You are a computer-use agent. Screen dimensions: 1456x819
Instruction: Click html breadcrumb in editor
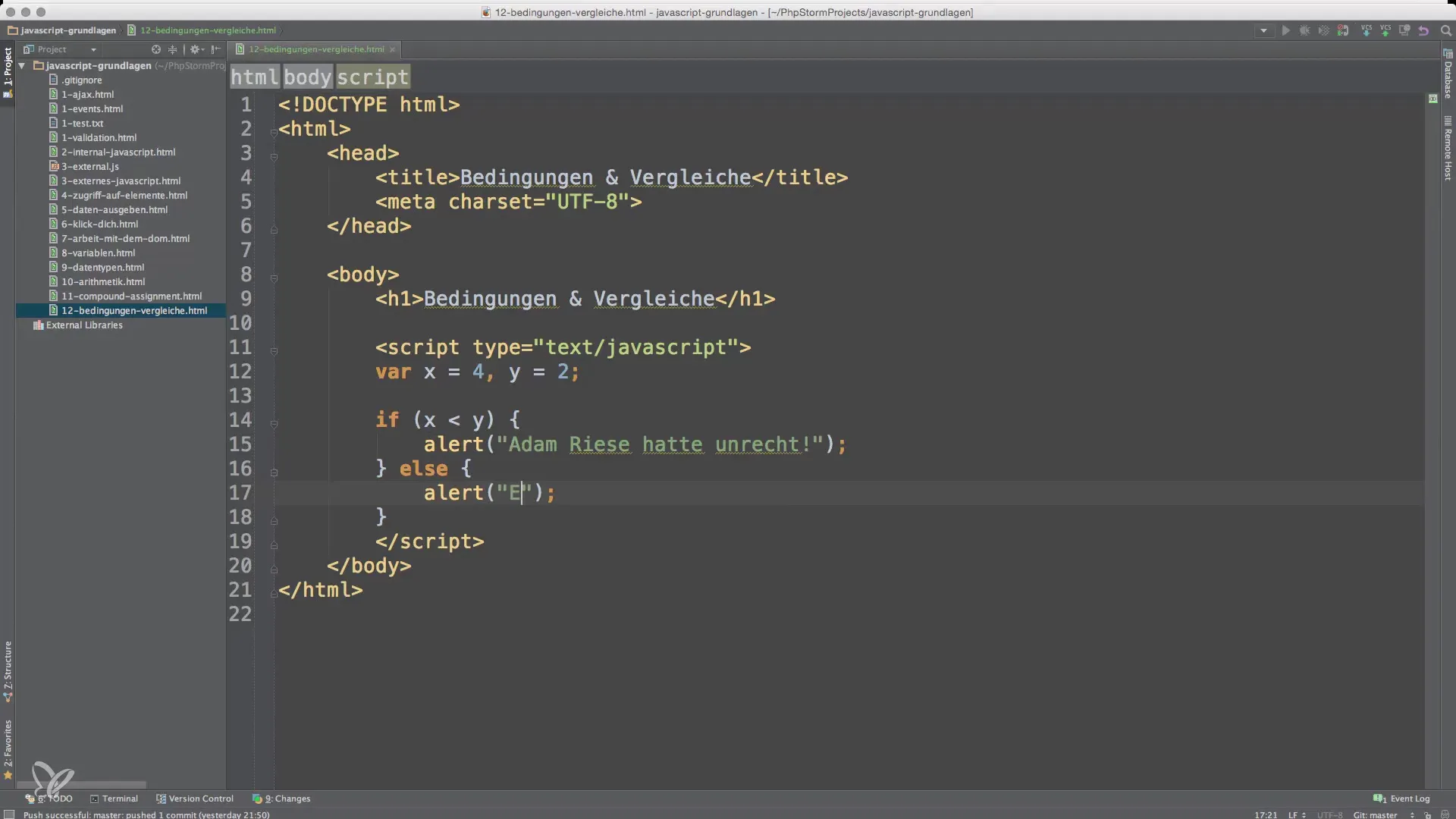coord(255,77)
